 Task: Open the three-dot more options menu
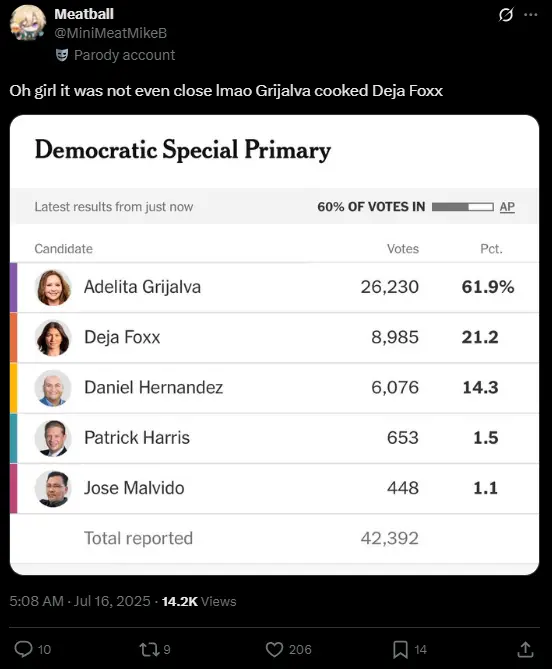531,15
